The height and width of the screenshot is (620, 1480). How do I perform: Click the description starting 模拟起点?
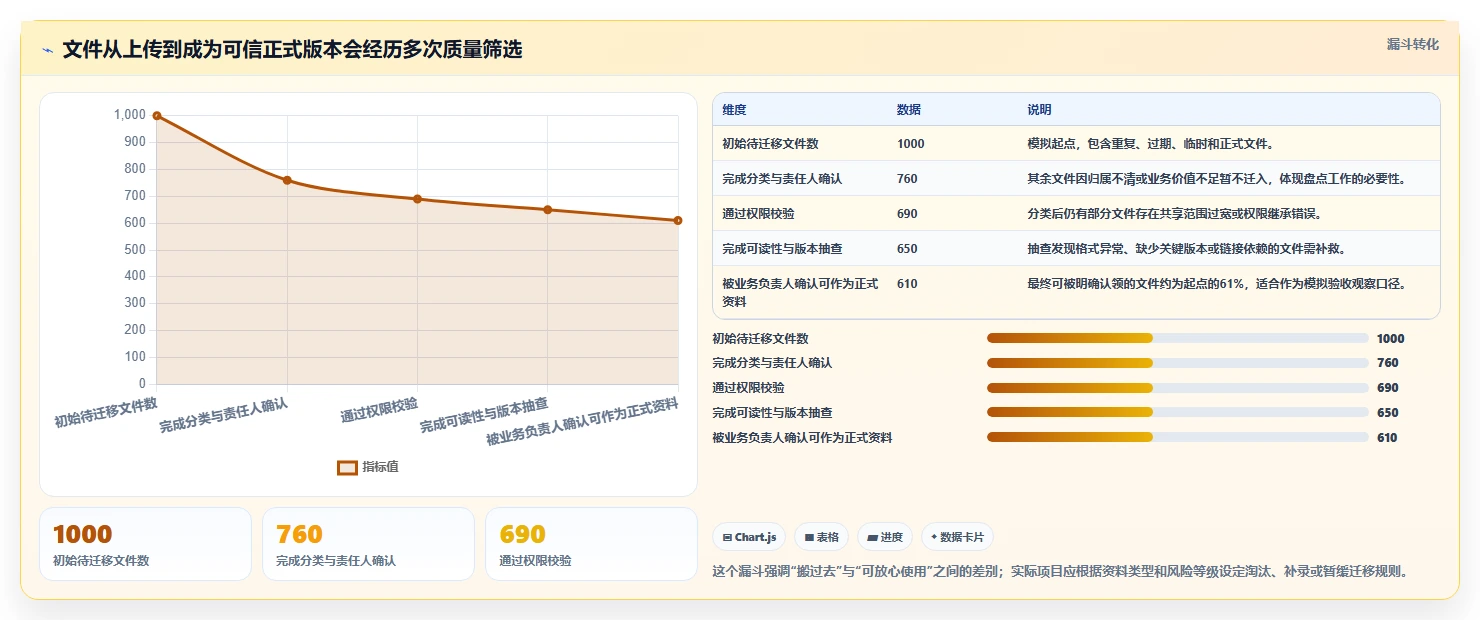pyautogui.click(x=1150, y=144)
